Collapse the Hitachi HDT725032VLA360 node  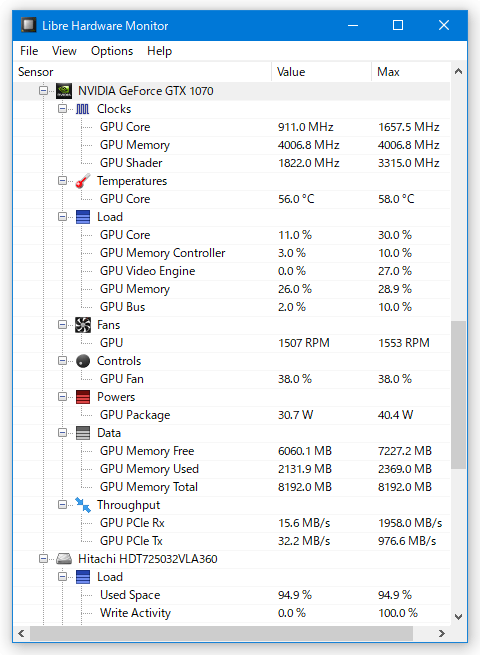(43, 558)
